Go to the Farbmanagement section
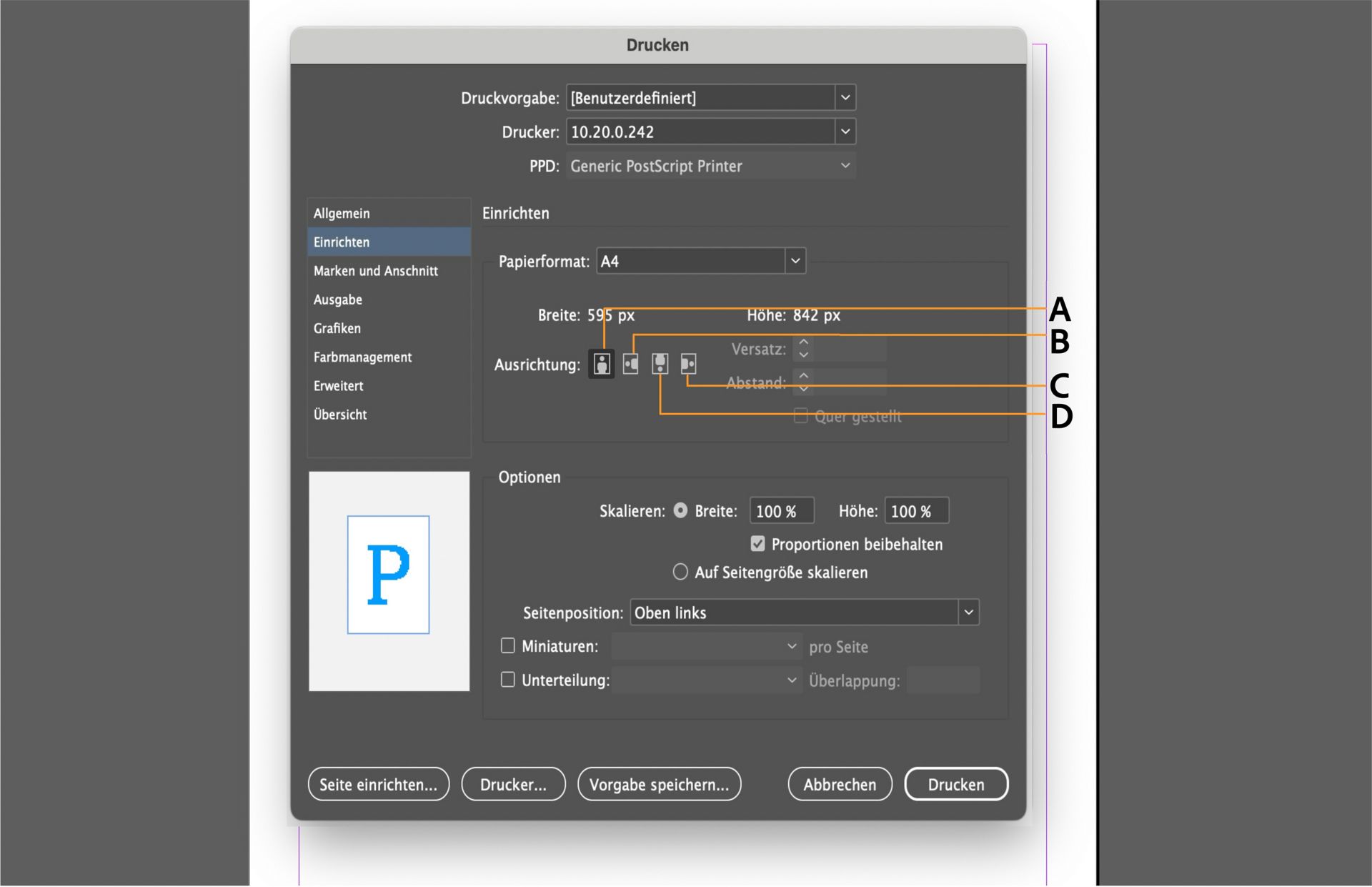 362,357
